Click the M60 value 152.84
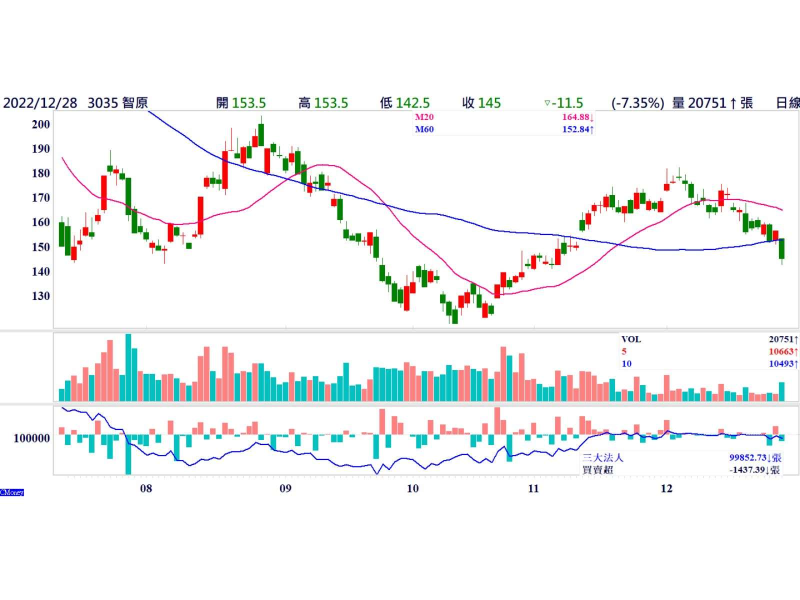Viewport: 800px width, 600px height. pos(577,130)
